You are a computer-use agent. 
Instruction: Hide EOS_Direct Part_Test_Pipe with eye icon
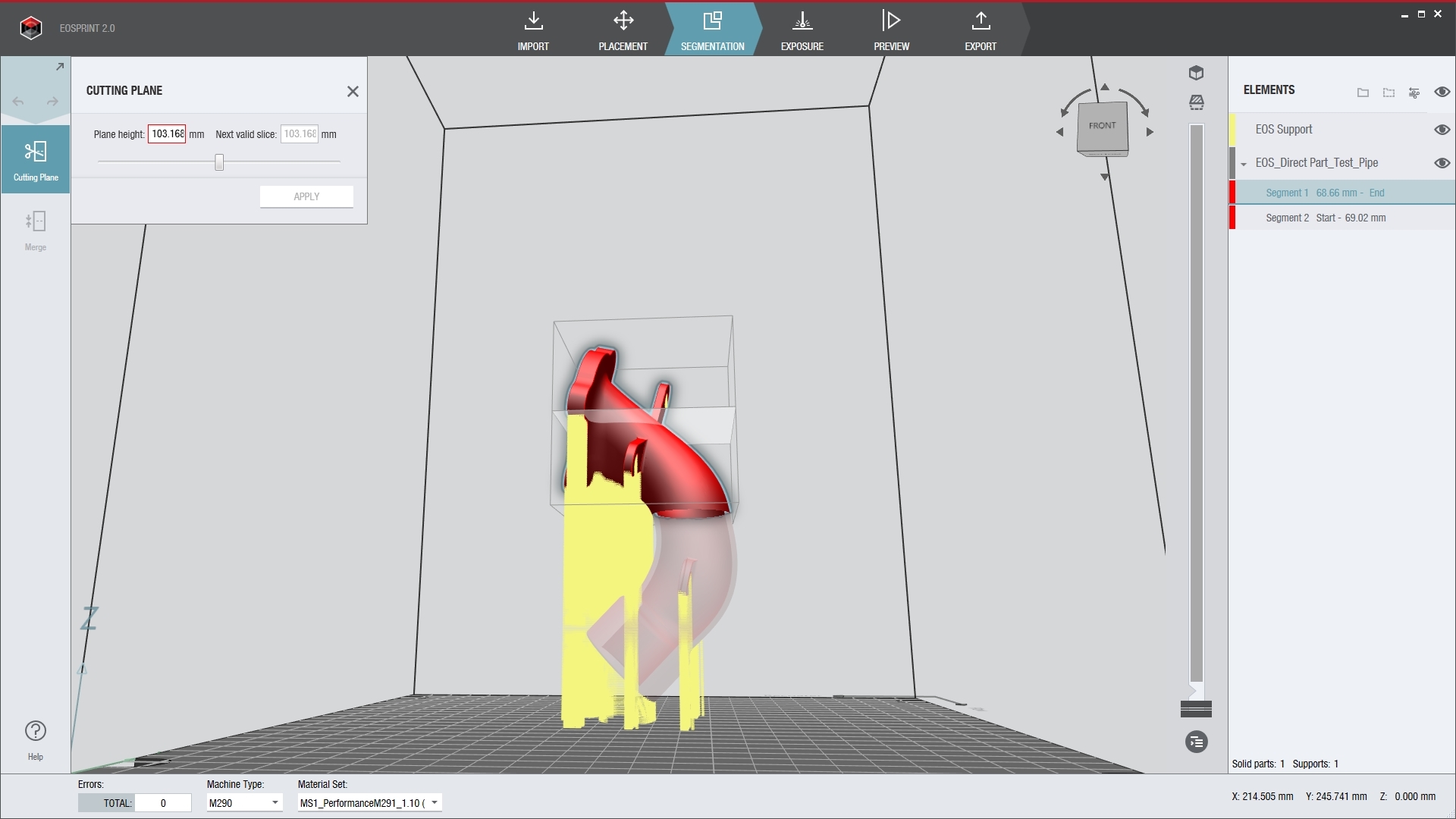pos(1442,163)
